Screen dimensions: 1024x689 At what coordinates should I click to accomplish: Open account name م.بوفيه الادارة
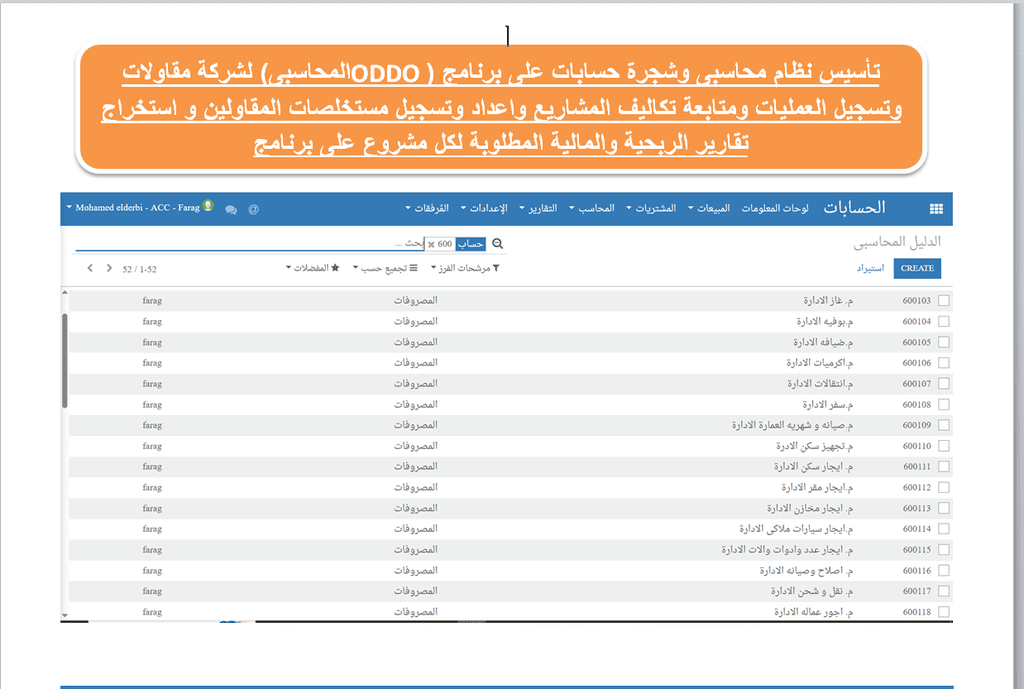[x=824, y=321]
